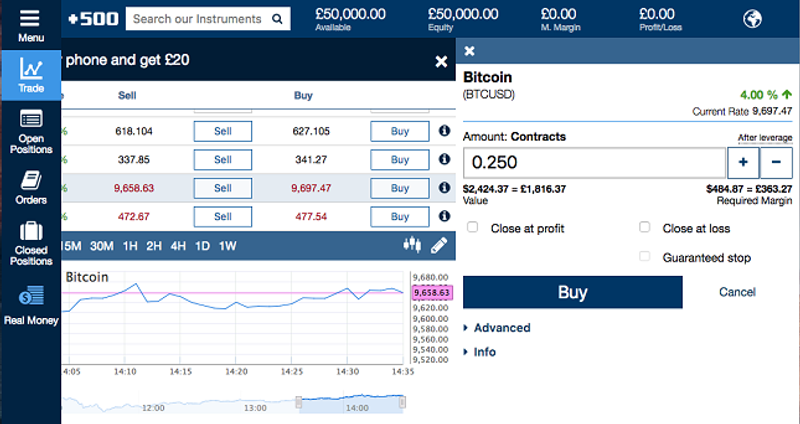
Task: Click the search magnifier icon
Action: click(x=277, y=19)
